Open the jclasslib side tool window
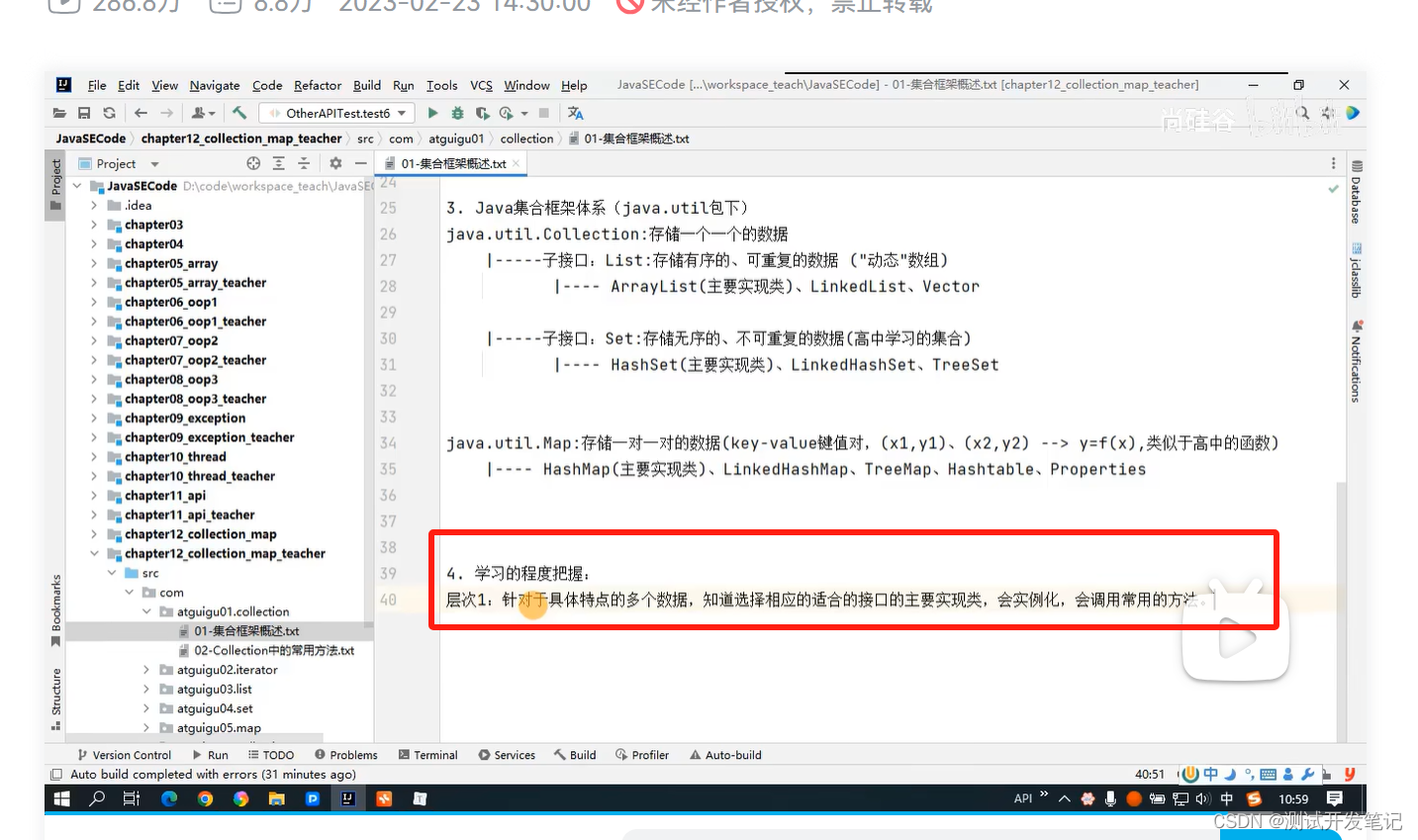The width and height of the screenshot is (1418, 840). [1357, 270]
